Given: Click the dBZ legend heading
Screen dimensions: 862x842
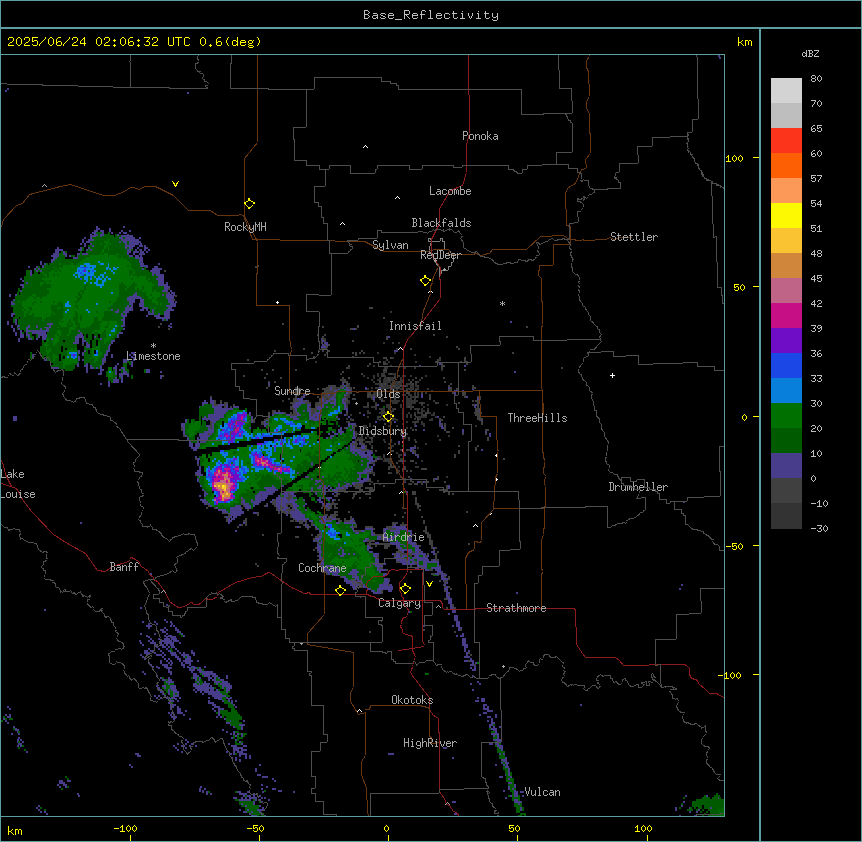Looking at the screenshot, I should point(810,53).
